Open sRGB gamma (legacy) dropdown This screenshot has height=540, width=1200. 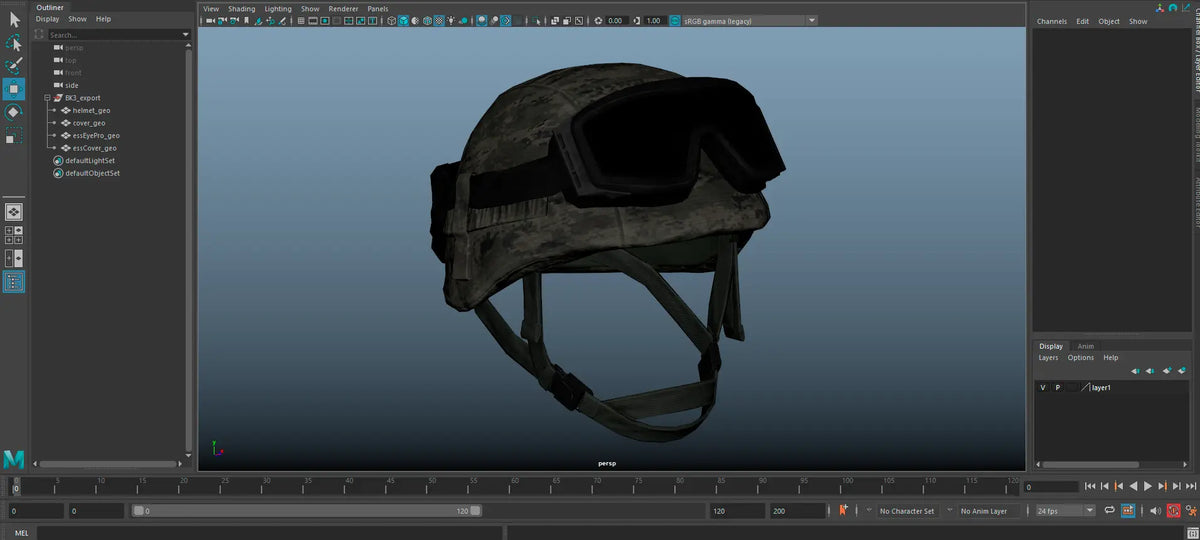click(749, 20)
